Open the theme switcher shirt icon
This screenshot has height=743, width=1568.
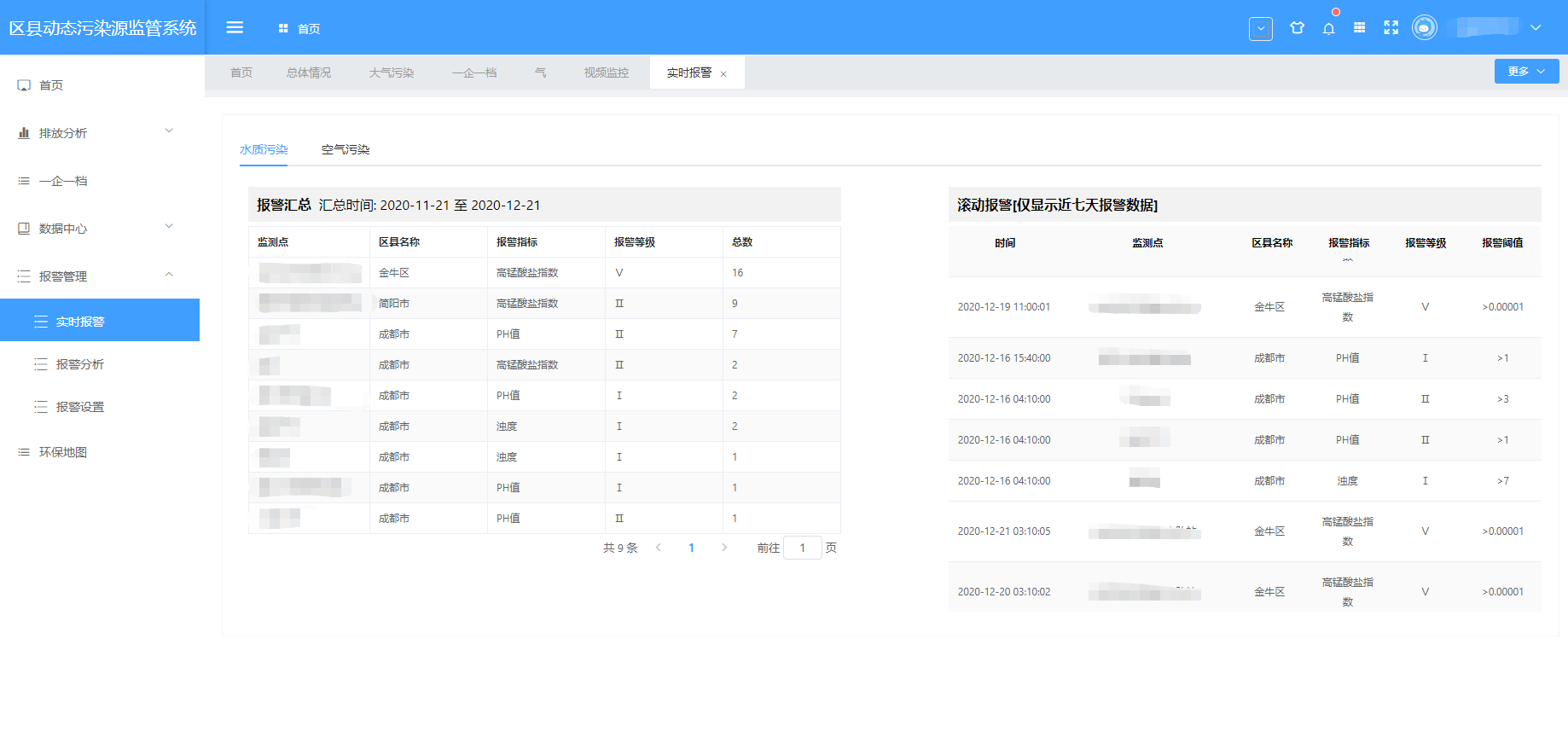(x=1297, y=27)
